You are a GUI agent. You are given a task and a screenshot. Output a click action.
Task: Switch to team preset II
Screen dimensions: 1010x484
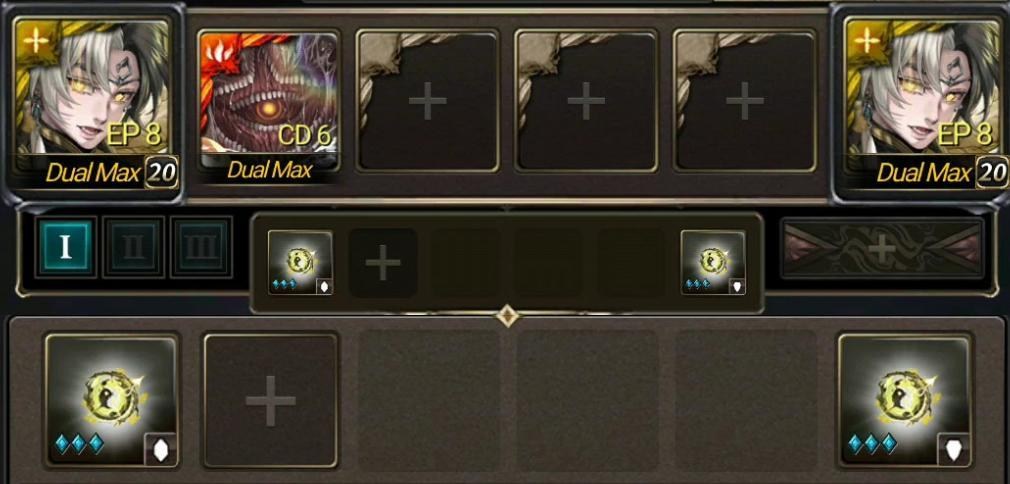point(134,247)
